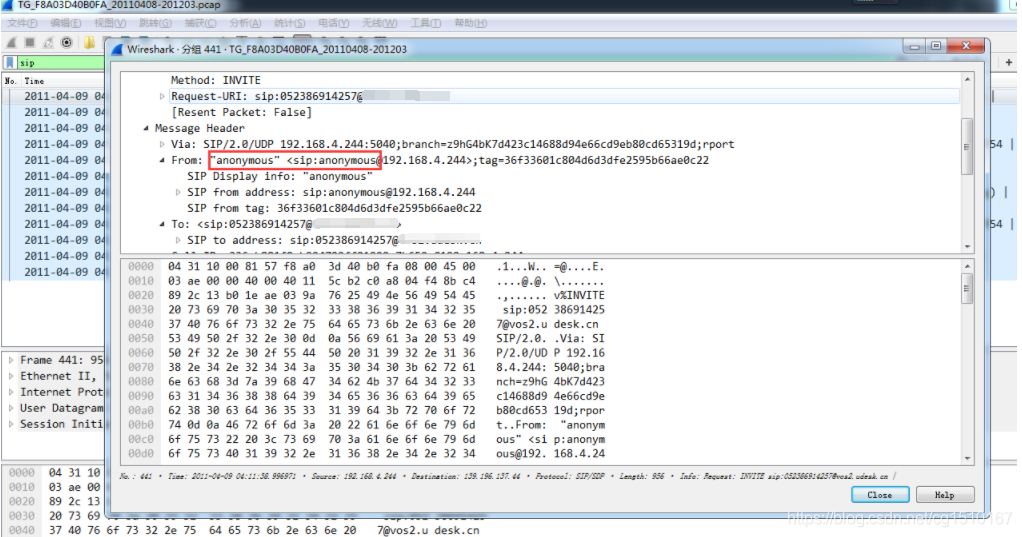Click the Wireshark fin icon in dialog title
The height and width of the screenshot is (537, 1022).
pyautogui.click(x=117, y=49)
